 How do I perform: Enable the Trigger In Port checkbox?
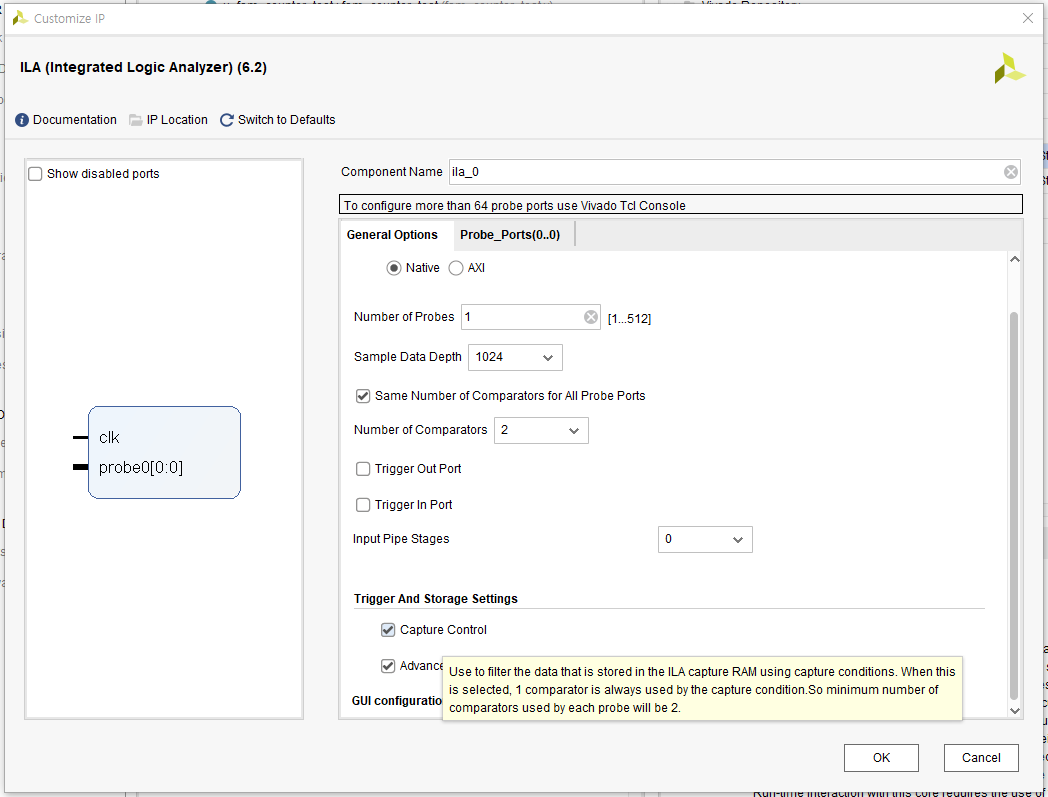pyautogui.click(x=363, y=505)
